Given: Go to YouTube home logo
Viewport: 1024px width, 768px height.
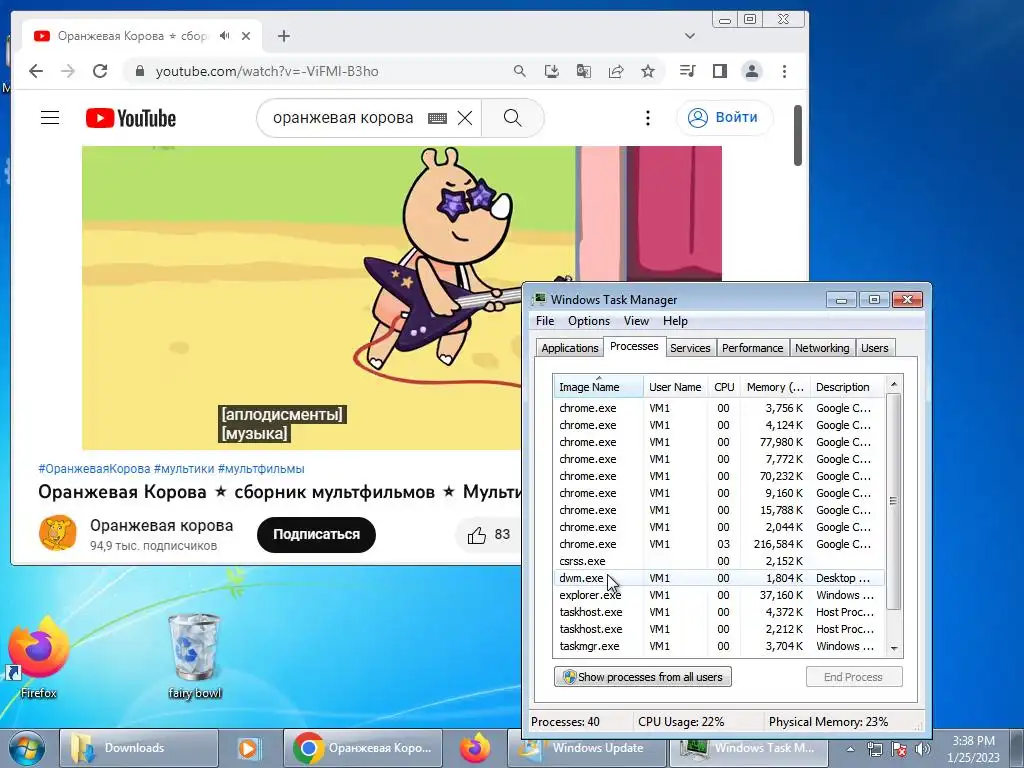Looking at the screenshot, I should click(131, 118).
